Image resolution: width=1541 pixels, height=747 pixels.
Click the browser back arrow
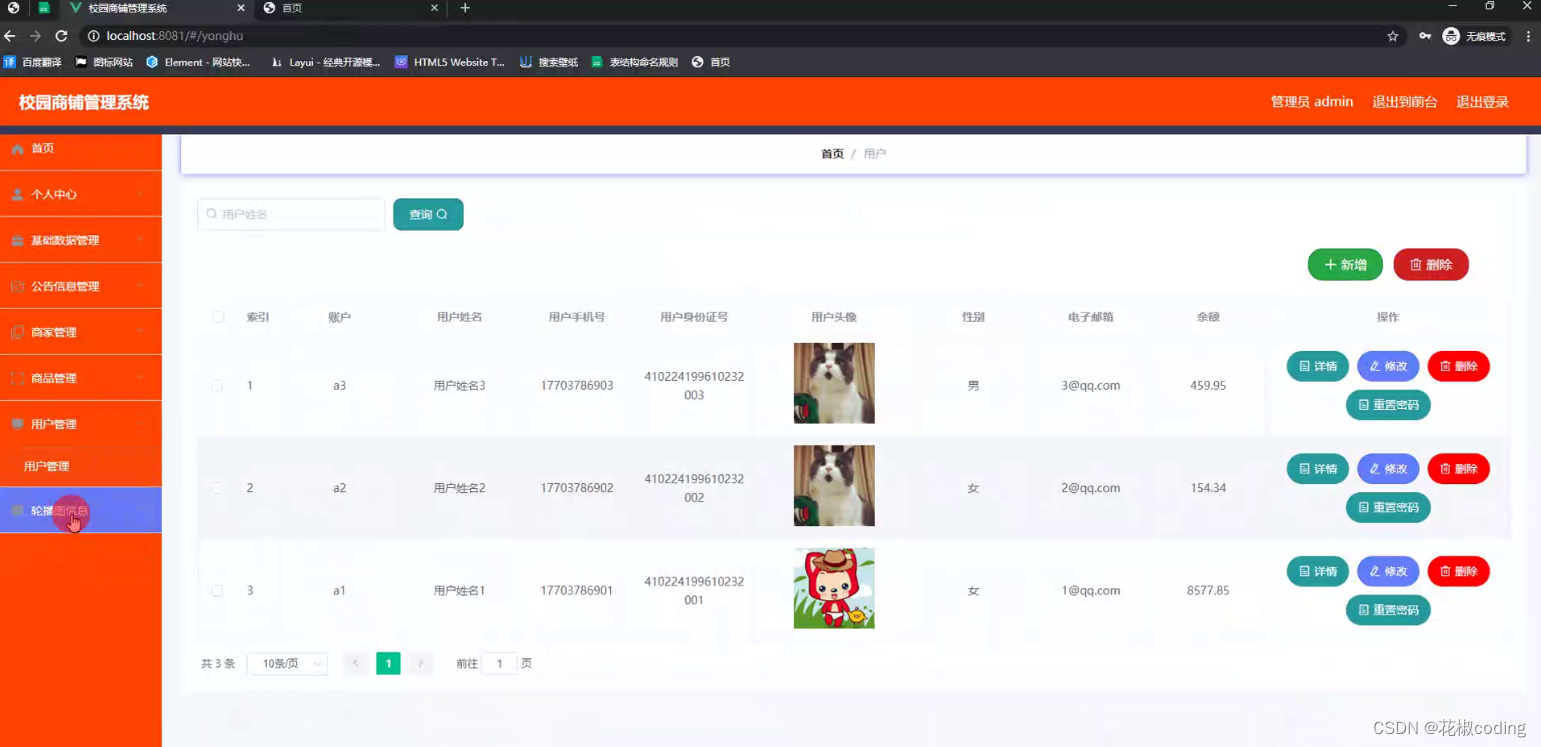point(11,36)
